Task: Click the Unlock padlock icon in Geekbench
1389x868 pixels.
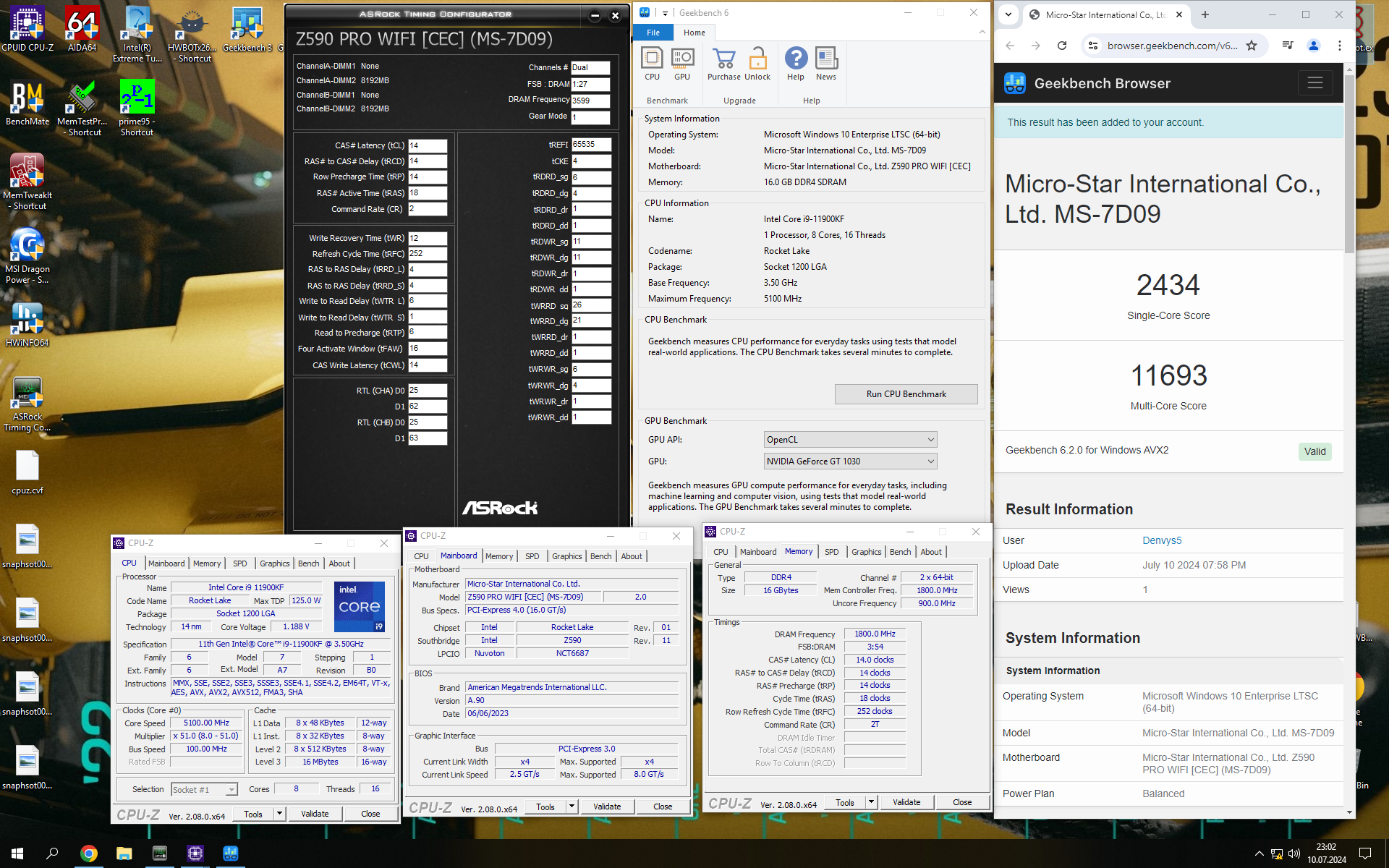Action: coord(757,64)
